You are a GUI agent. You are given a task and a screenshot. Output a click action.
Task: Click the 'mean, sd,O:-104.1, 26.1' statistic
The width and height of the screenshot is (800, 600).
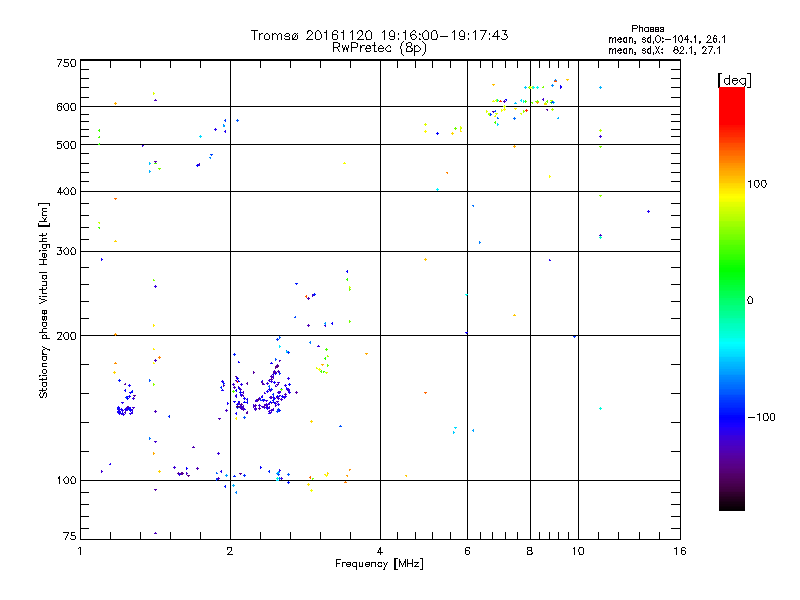coord(667,39)
